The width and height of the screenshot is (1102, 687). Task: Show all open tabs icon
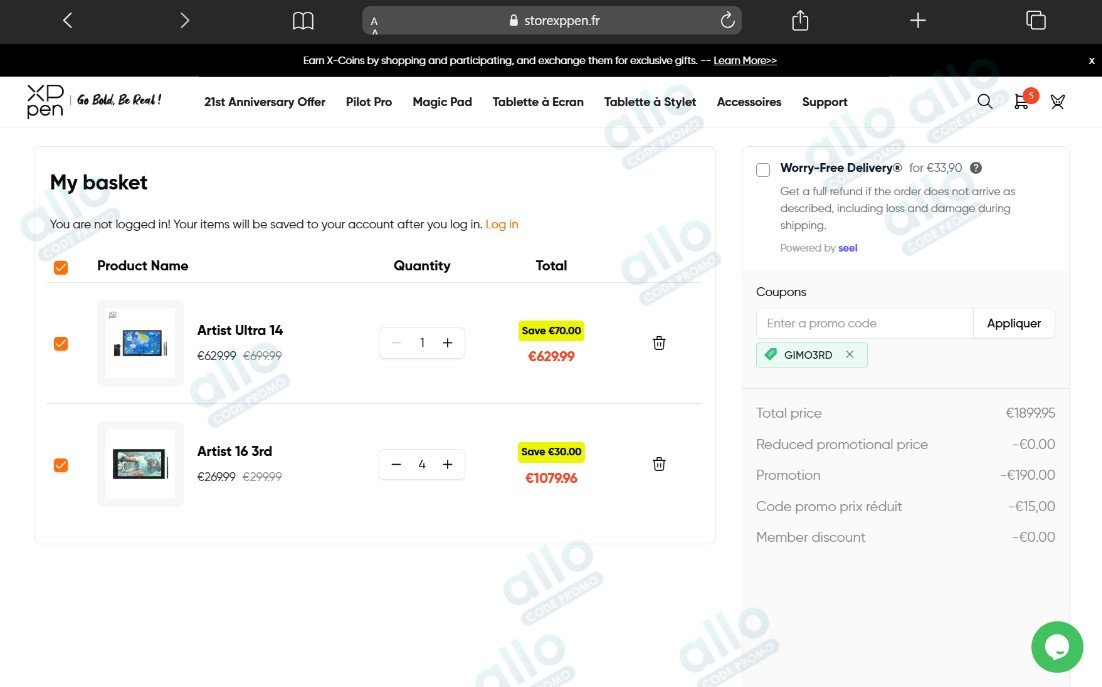coord(1036,20)
